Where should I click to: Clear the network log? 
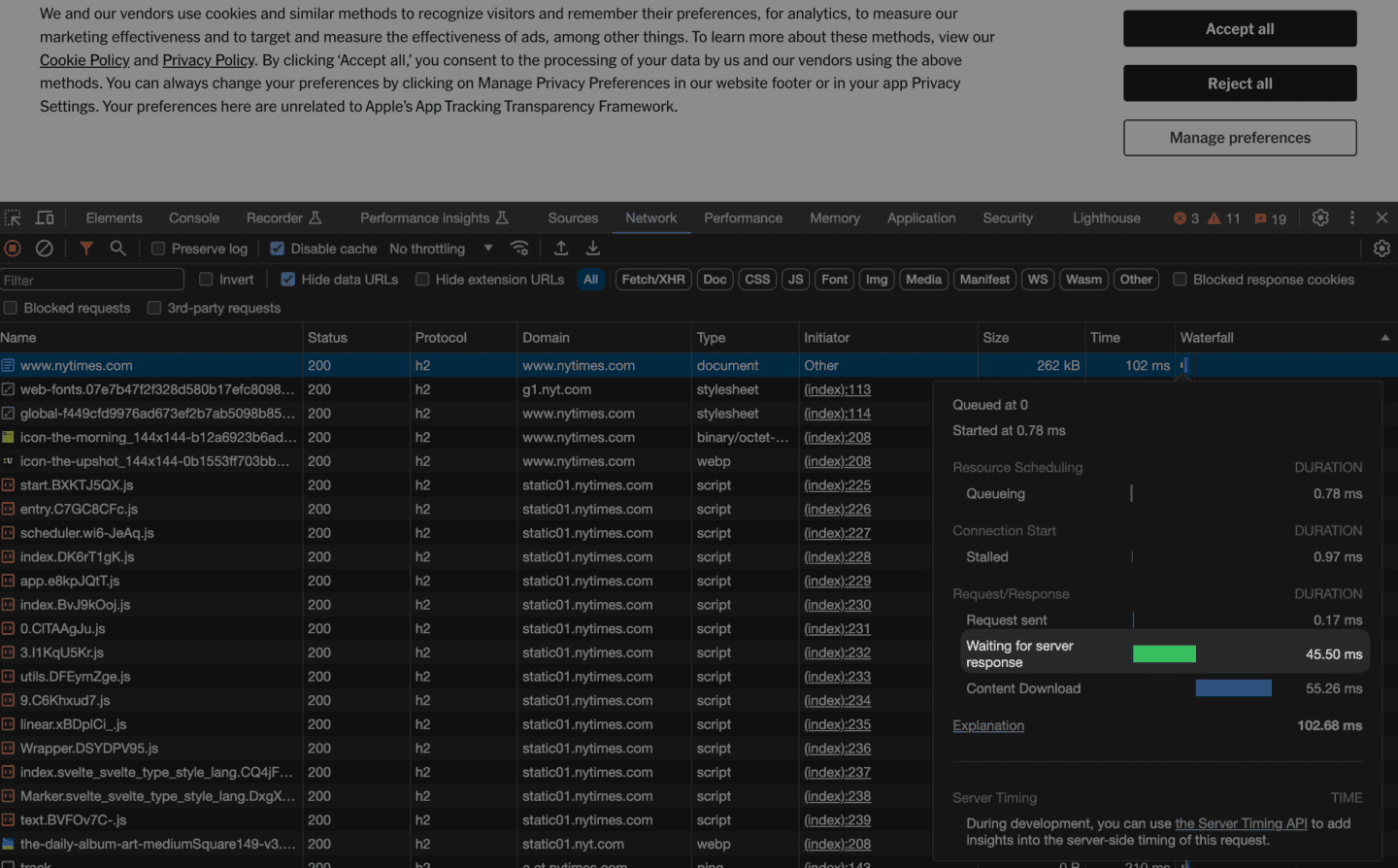(x=45, y=249)
